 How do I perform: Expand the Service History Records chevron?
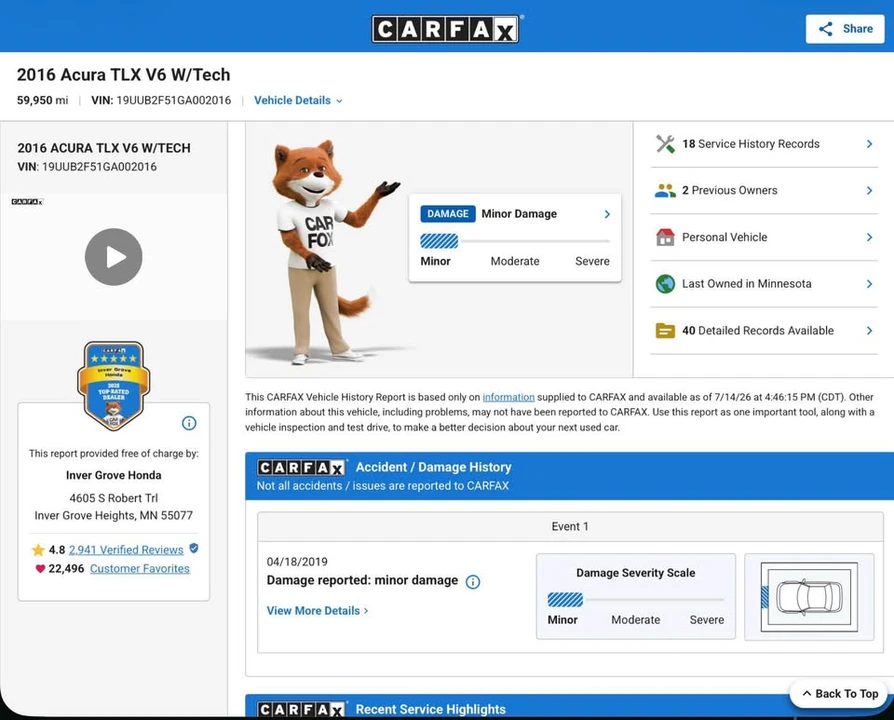869,144
